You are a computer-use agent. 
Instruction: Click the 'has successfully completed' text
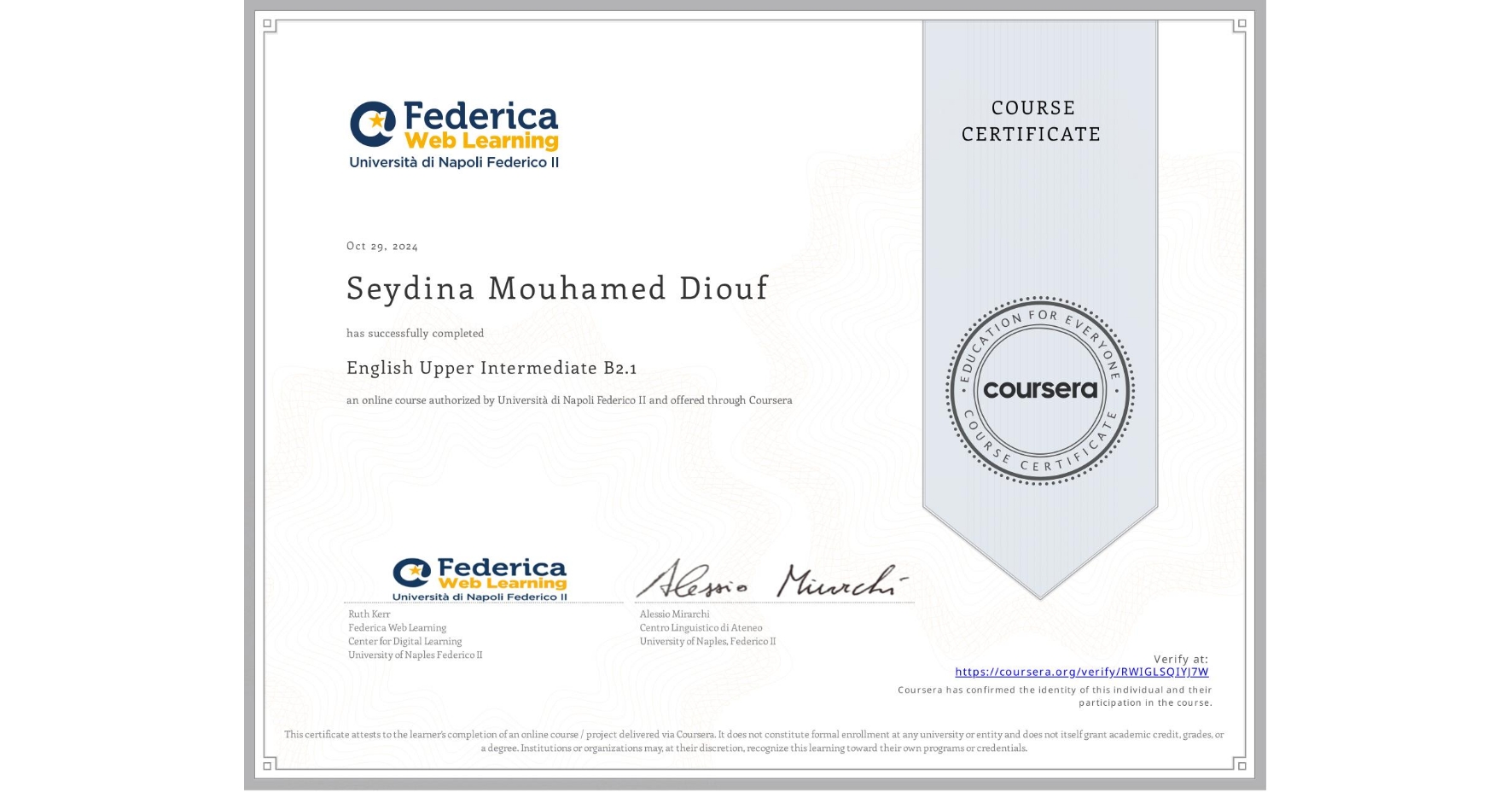click(415, 334)
